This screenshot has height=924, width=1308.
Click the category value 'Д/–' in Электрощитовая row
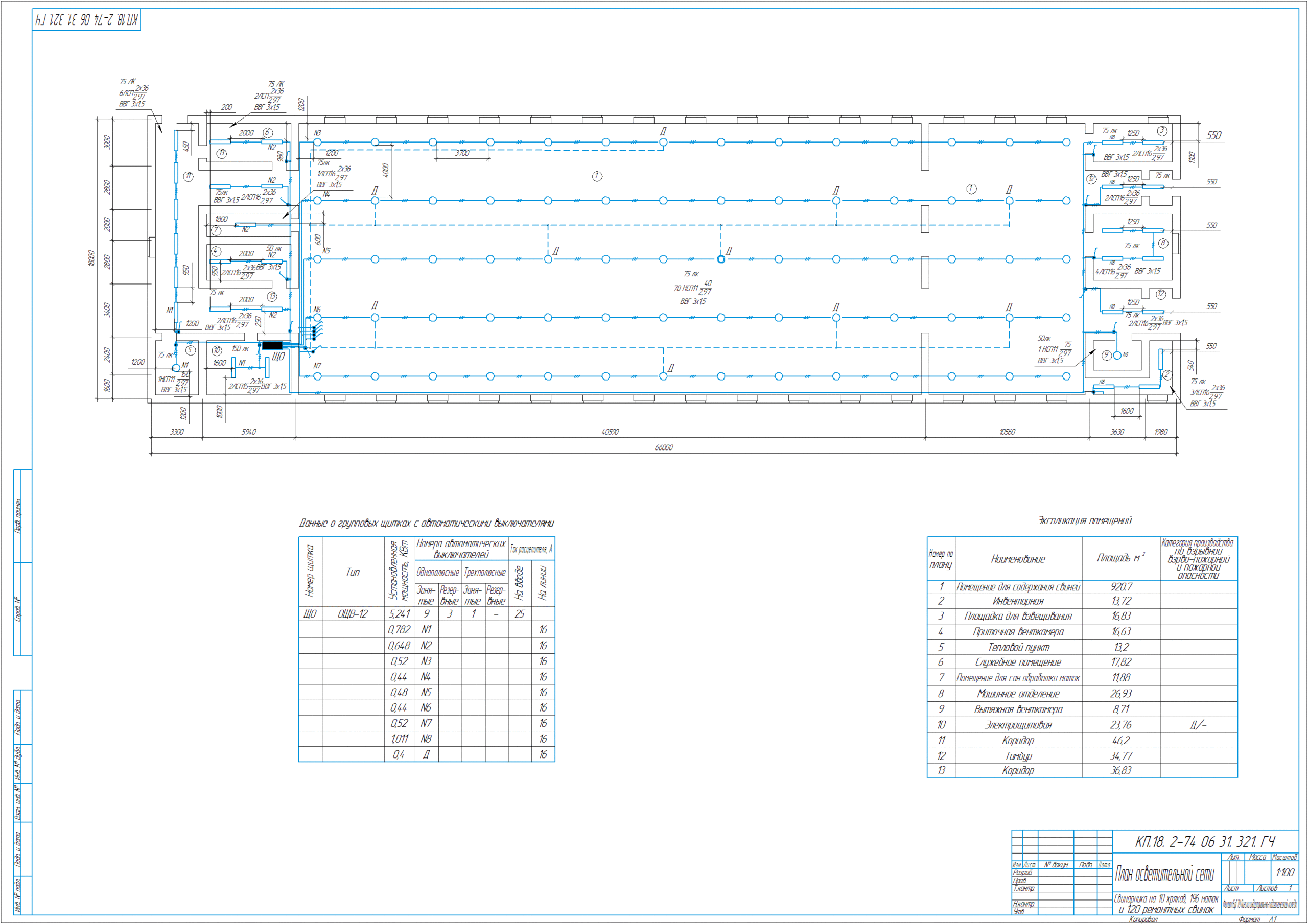click(1198, 725)
